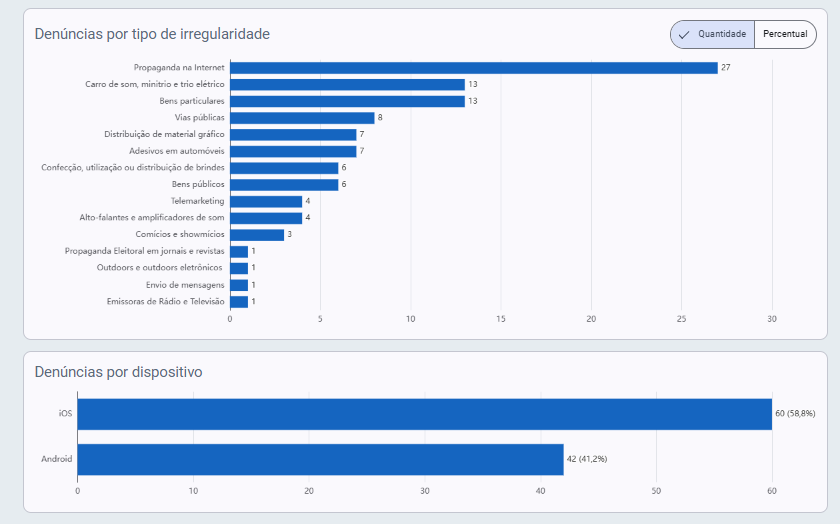Viewport: 840px width, 524px height.
Task: Switch chart to Percentual view
Action: tap(785, 34)
